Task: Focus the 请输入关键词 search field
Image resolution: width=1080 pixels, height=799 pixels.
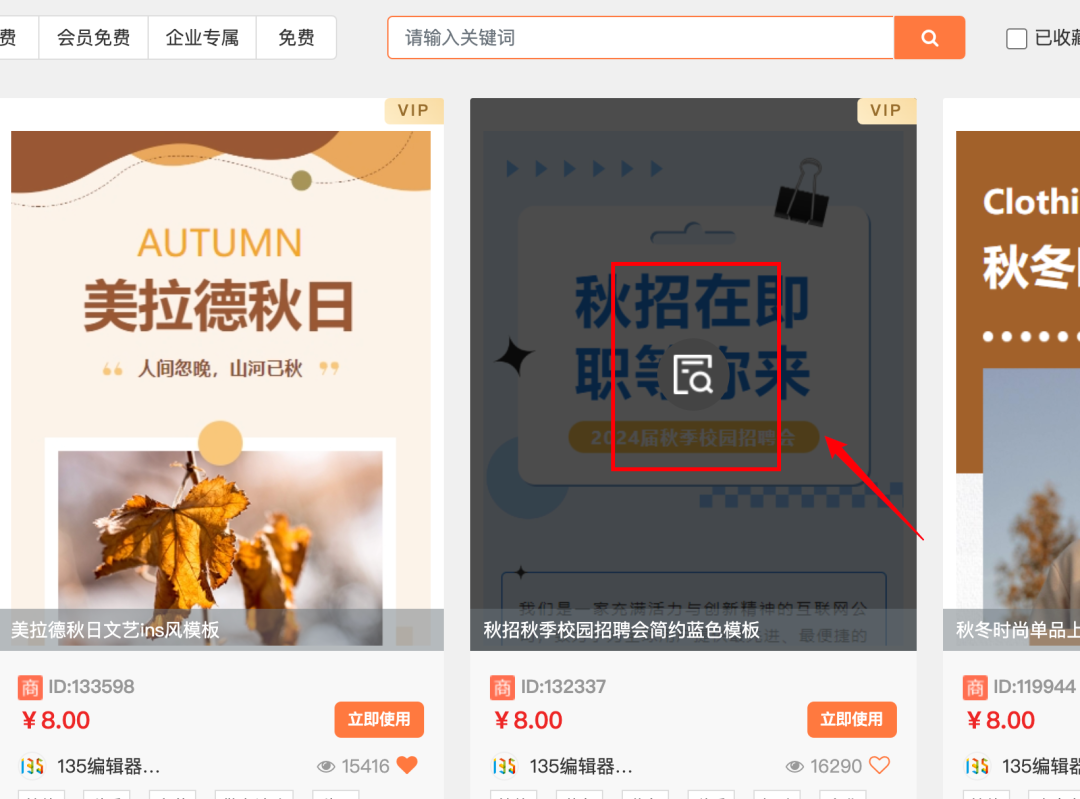Action: 641,38
